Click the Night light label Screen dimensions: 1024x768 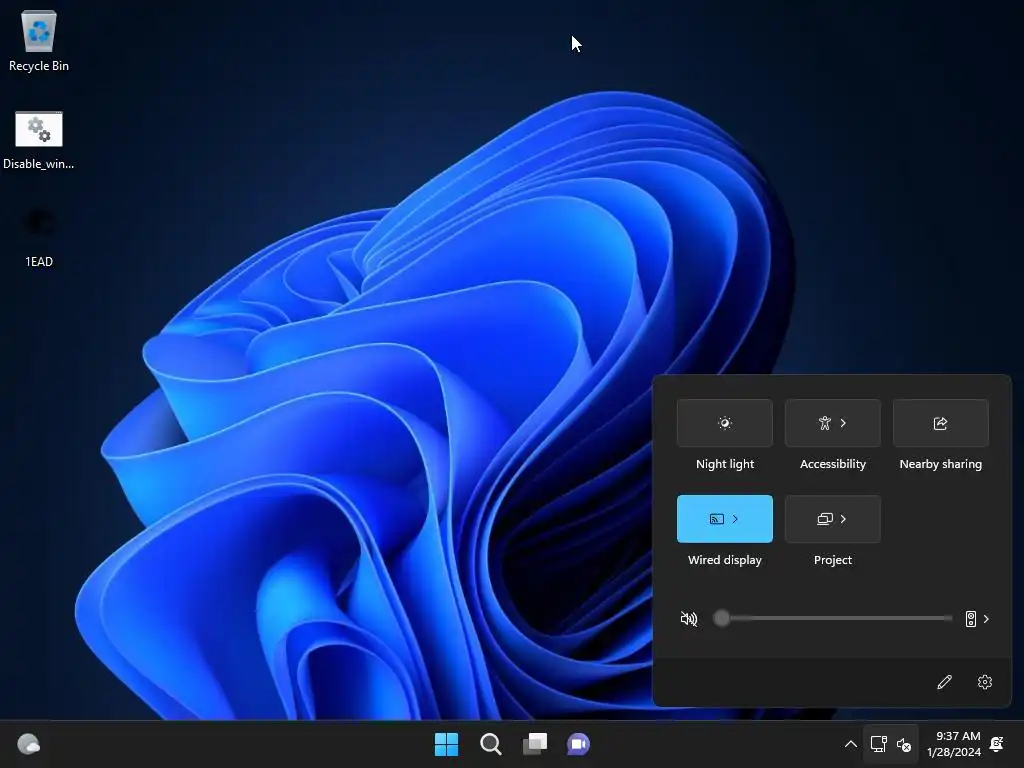point(725,464)
